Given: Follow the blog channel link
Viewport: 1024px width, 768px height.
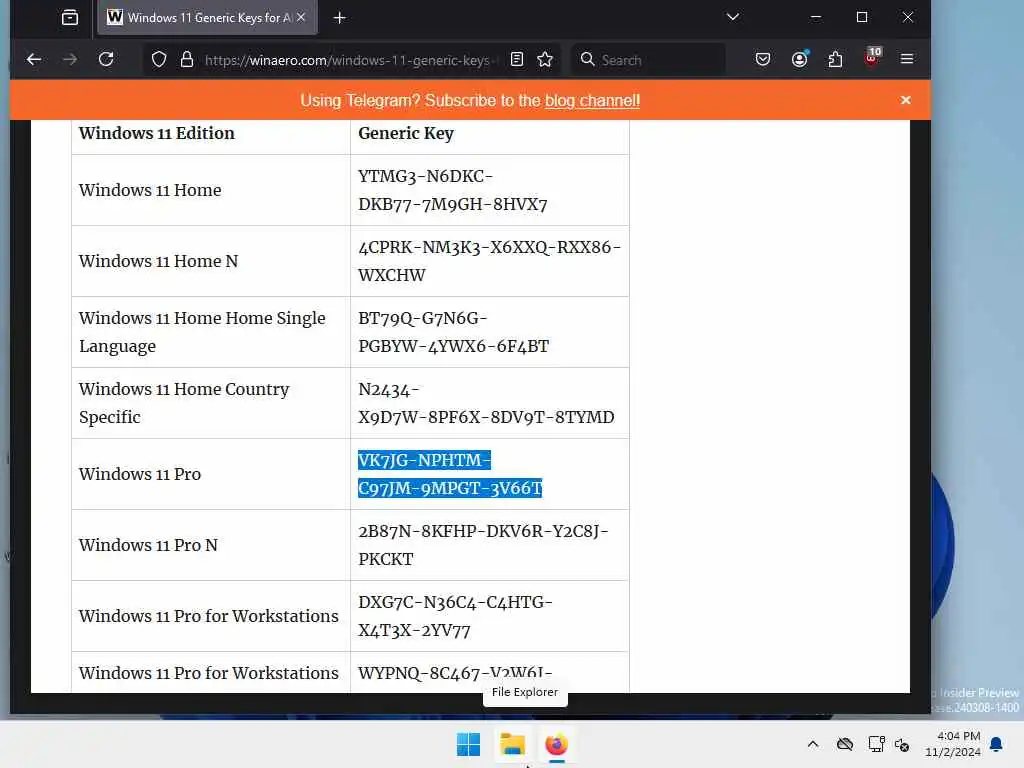Looking at the screenshot, I should pos(592,101).
